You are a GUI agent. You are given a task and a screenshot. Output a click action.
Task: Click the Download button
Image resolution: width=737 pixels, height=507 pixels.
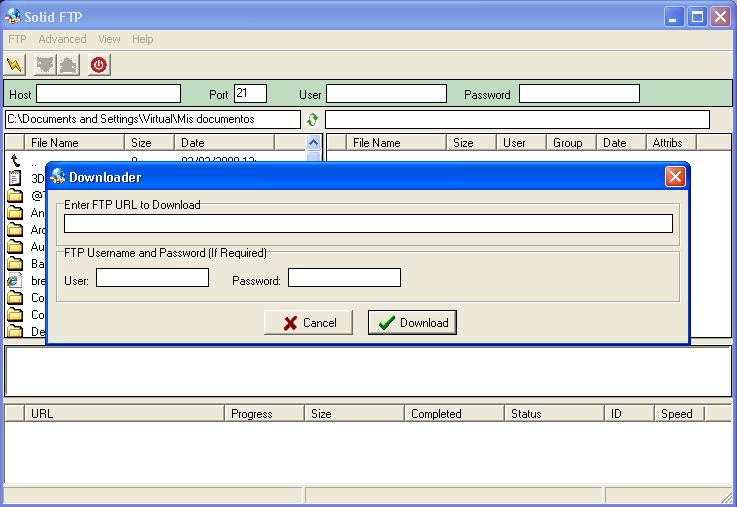412,322
